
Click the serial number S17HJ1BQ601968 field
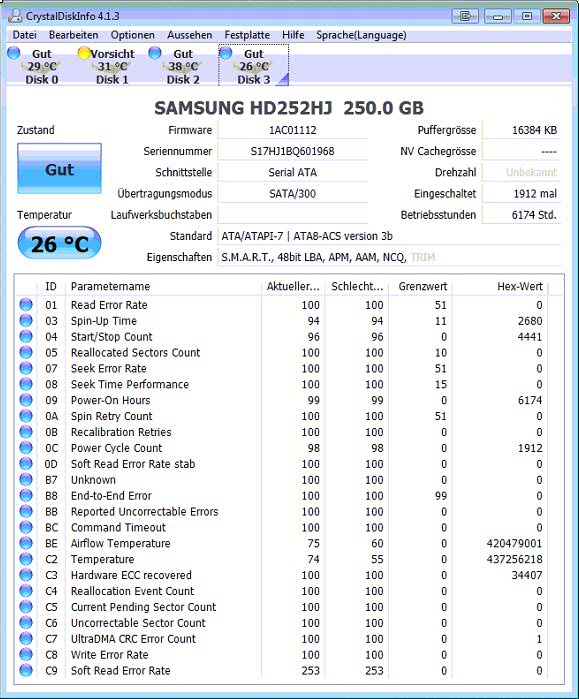pos(292,151)
